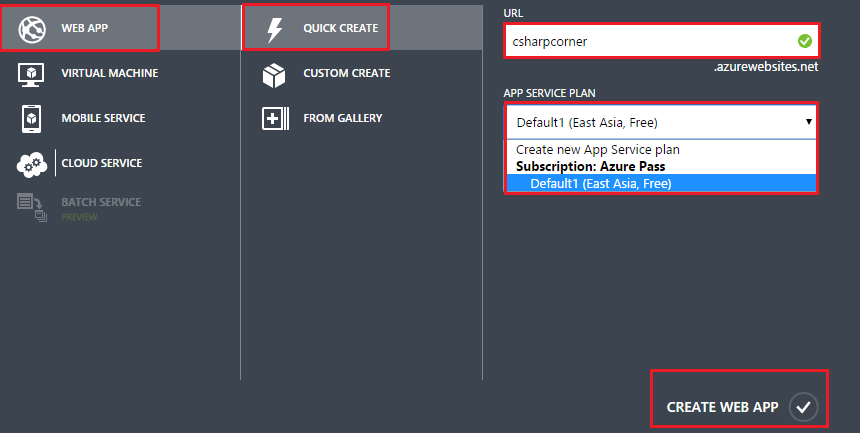Click the Virtual Machine monitor icon
Screen dimensions: 860x433
pos(30,74)
